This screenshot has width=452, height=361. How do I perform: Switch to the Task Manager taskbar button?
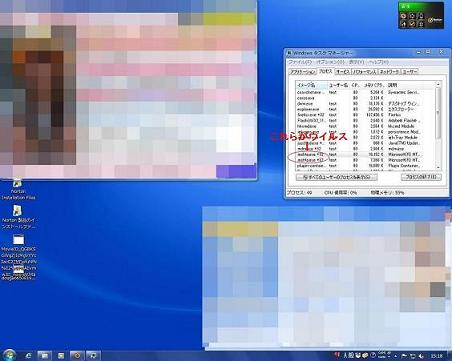point(93,356)
